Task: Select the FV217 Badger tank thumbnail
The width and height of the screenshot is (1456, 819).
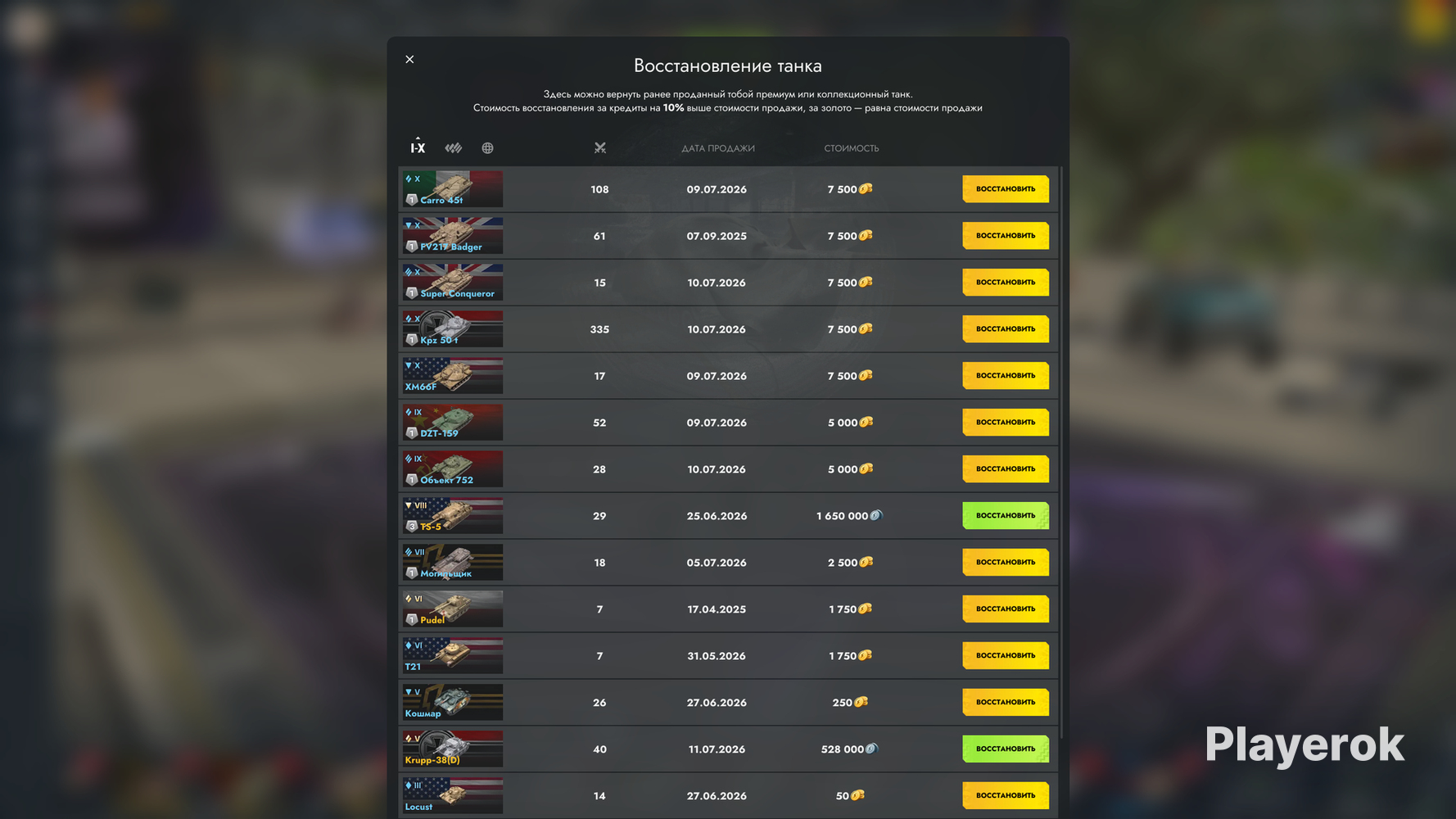Action: pos(452,236)
